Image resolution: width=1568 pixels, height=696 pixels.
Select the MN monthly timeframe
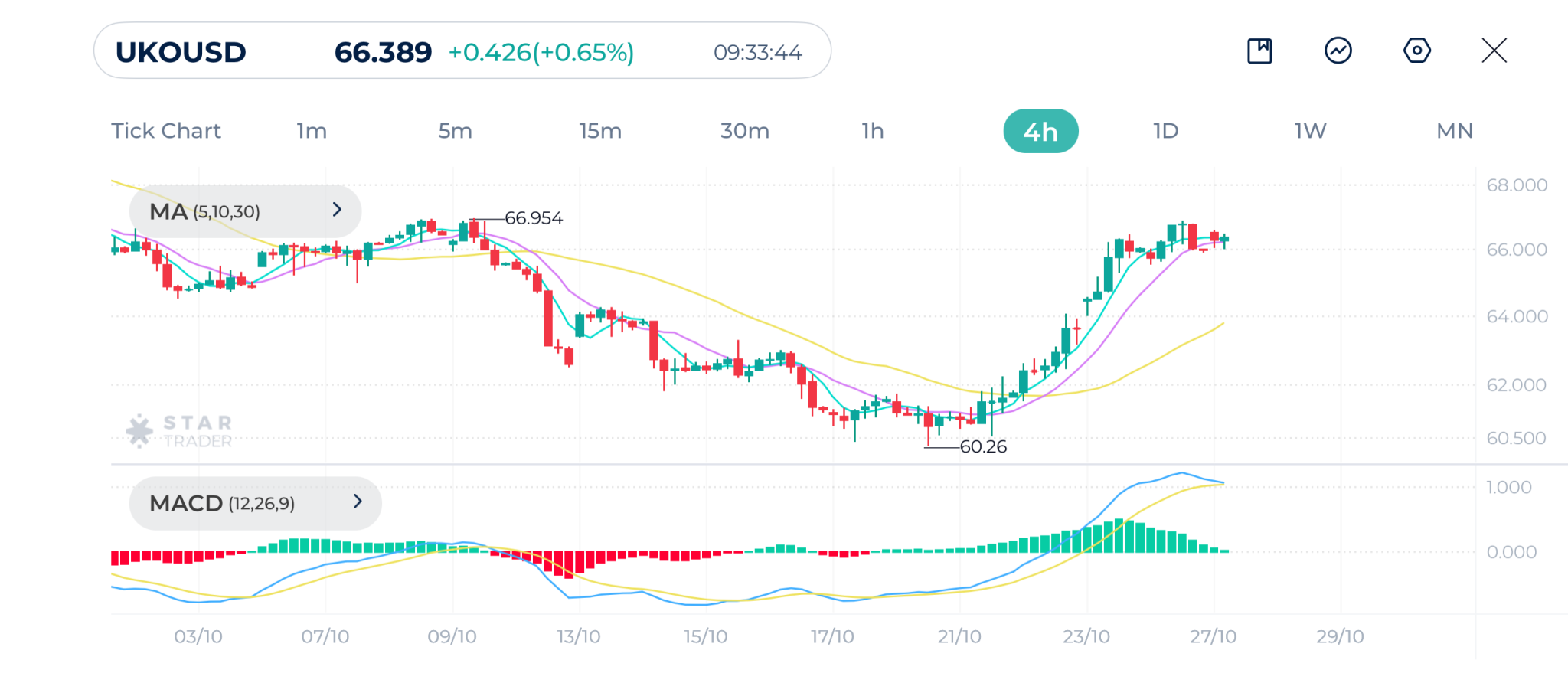point(1454,131)
